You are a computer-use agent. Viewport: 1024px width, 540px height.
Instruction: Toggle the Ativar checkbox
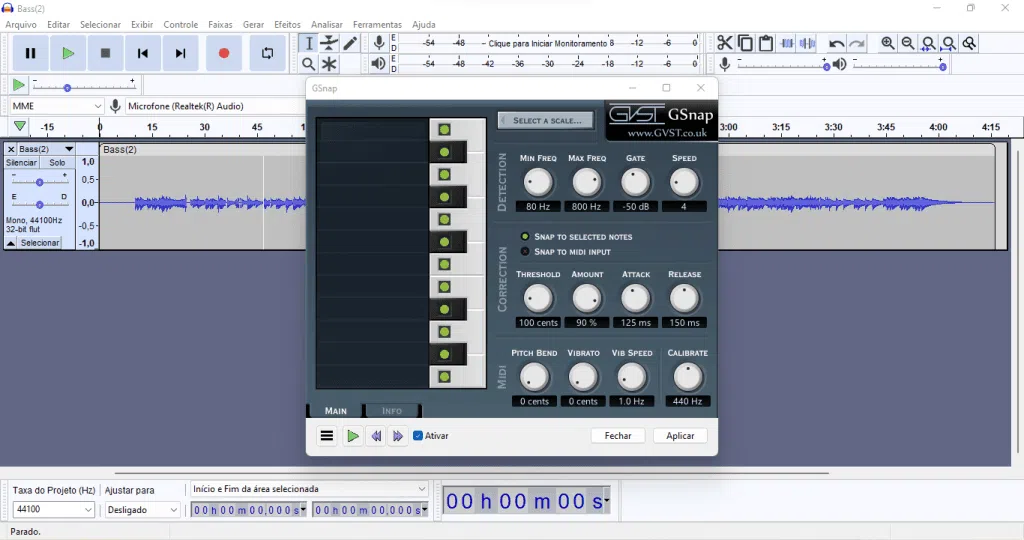pyautogui.click(x=418, y=436)
